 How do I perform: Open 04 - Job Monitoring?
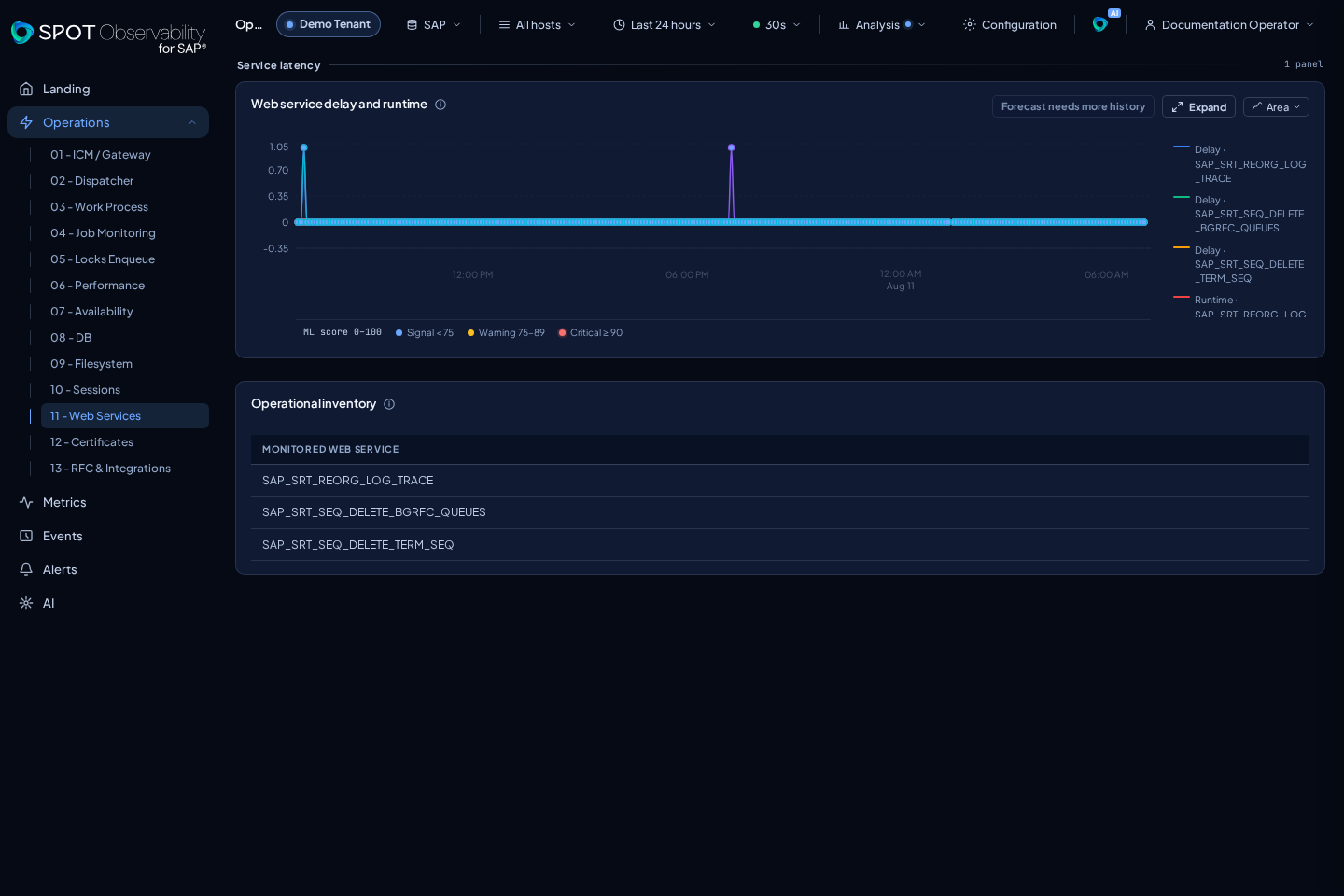tap(125, 233)
